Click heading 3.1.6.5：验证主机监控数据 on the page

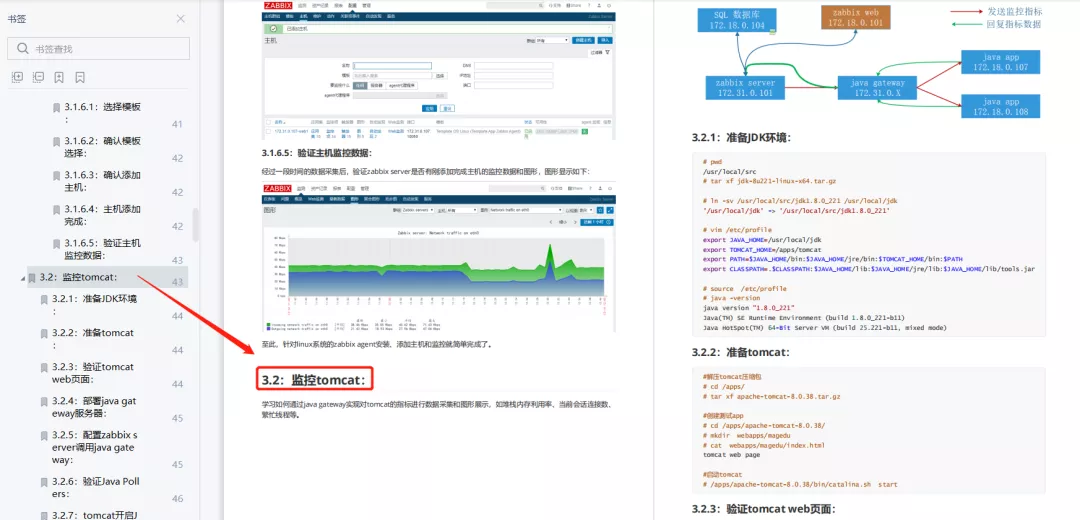click(x=316, y=153)
